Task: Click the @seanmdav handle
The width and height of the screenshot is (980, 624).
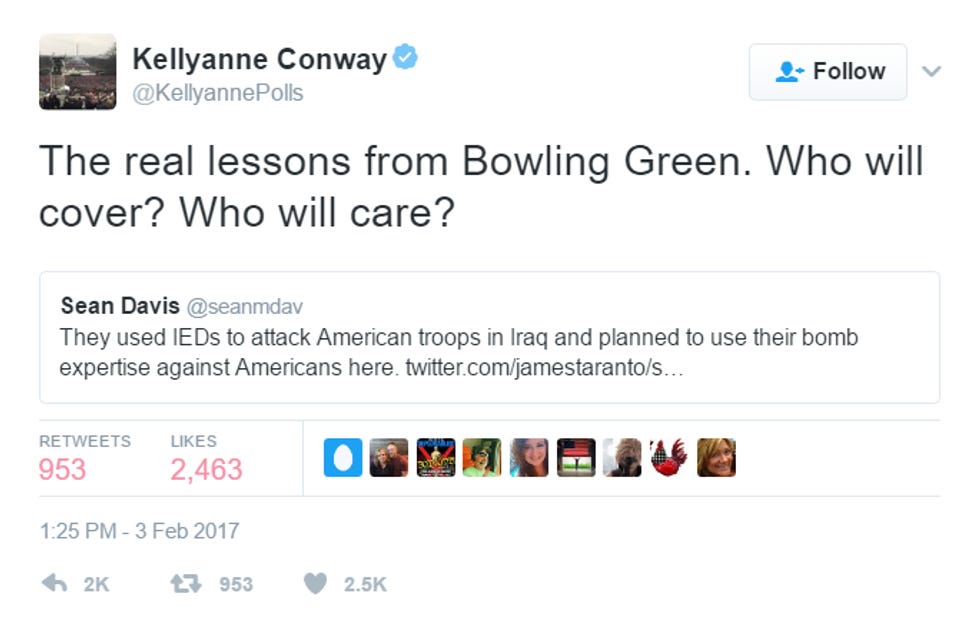Action: click(244, 307)
